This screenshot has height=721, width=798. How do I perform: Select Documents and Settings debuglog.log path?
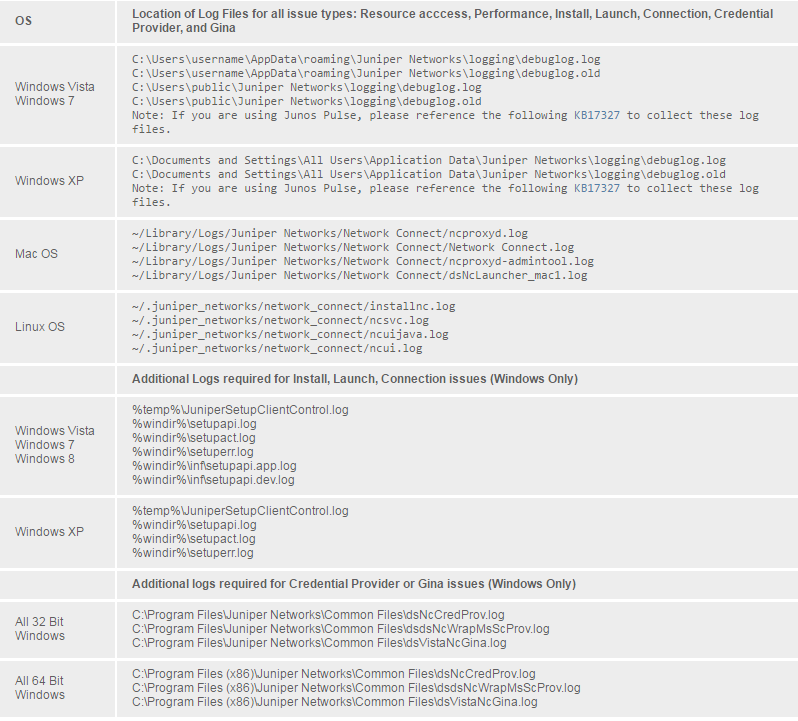coord(429,160)
